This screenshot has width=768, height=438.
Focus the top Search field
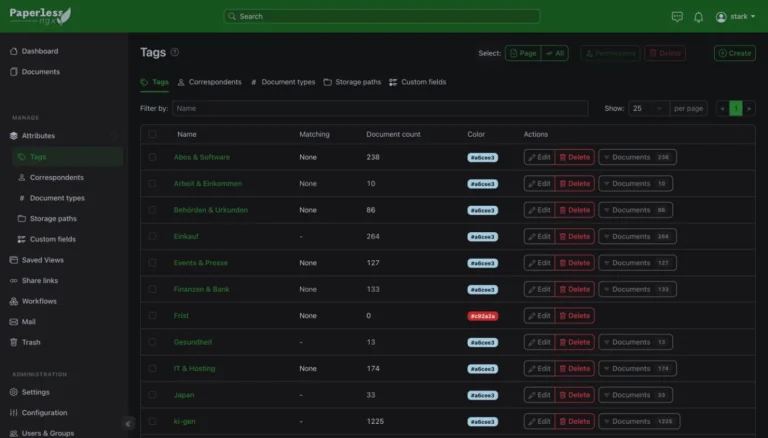382,16
